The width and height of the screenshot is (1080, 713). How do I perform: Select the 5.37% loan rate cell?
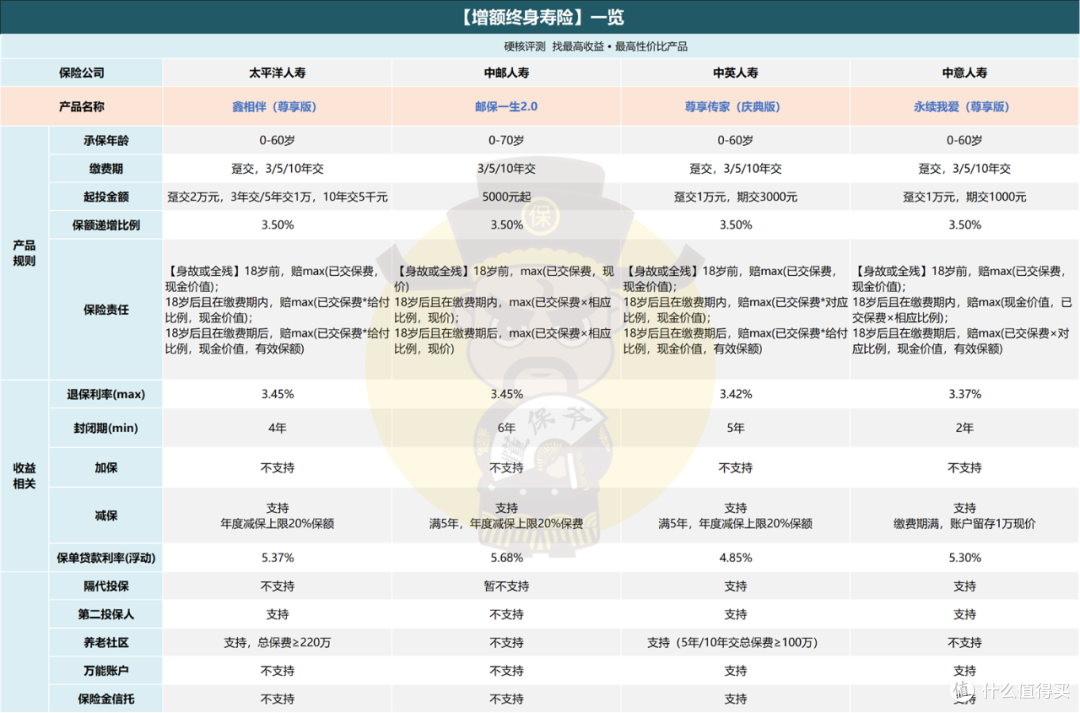(277, 558)
